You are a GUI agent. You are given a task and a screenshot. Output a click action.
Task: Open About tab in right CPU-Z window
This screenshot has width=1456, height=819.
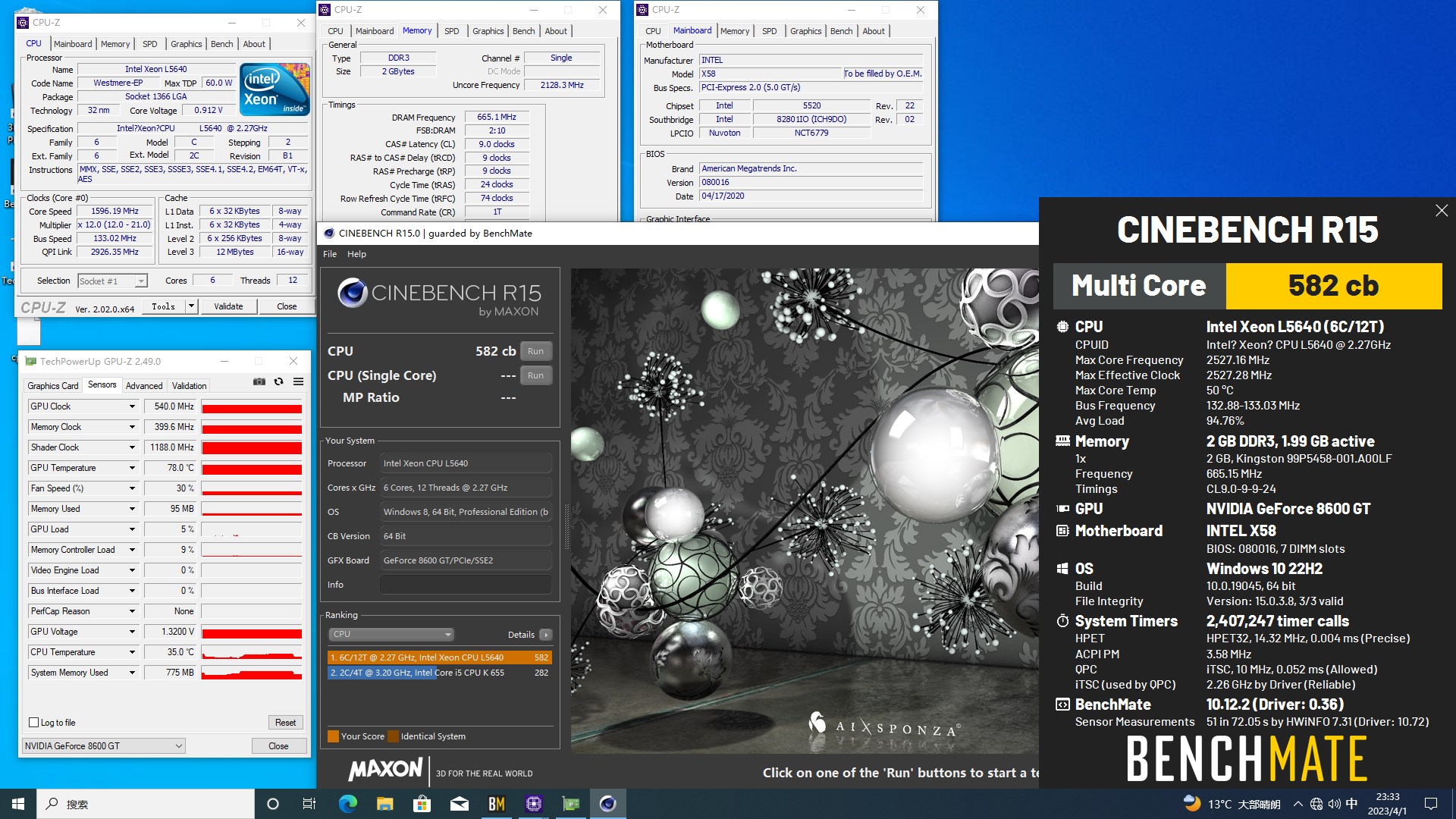(874, 31)
